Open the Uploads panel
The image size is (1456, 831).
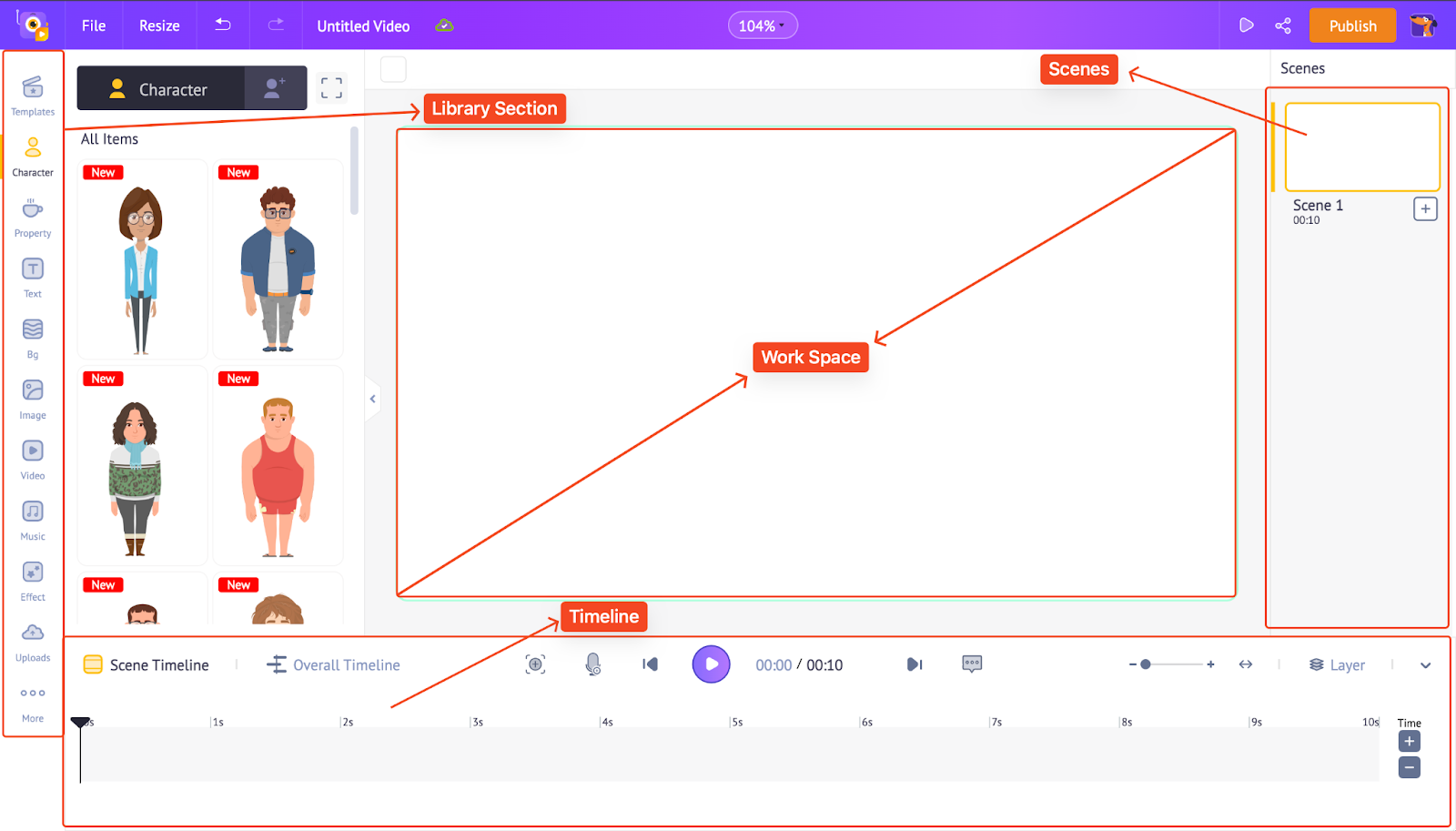click(33, 641)
